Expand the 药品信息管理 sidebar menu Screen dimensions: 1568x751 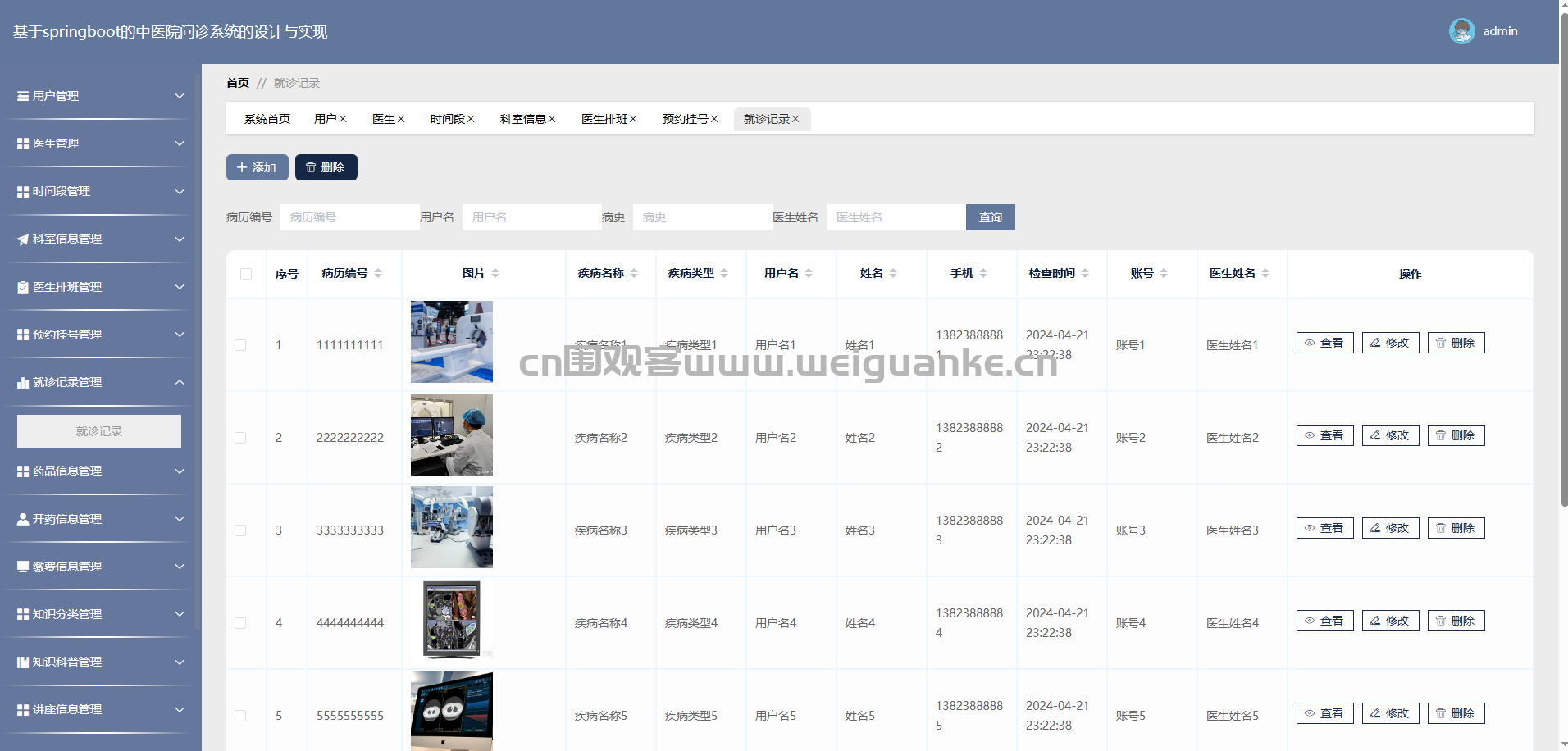click(98, 471)
